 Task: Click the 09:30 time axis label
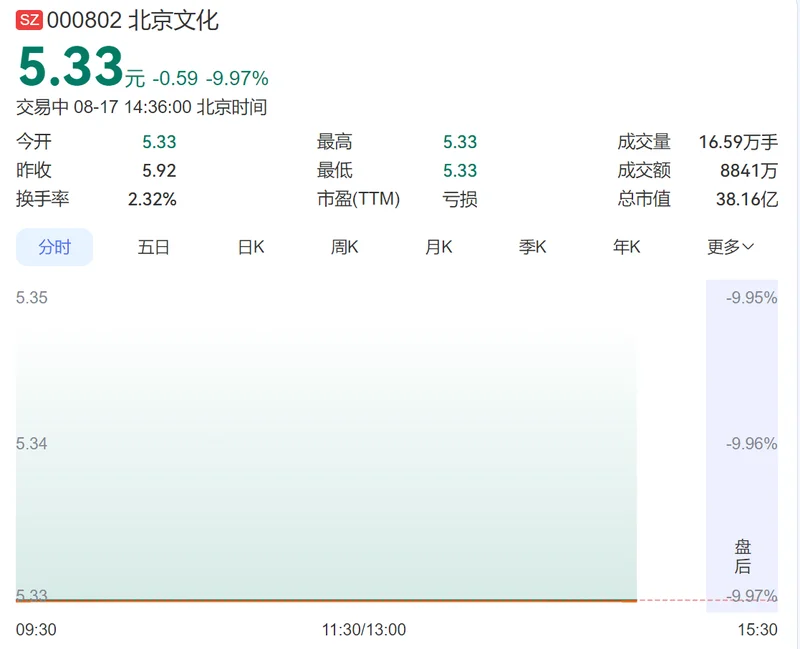36,630
